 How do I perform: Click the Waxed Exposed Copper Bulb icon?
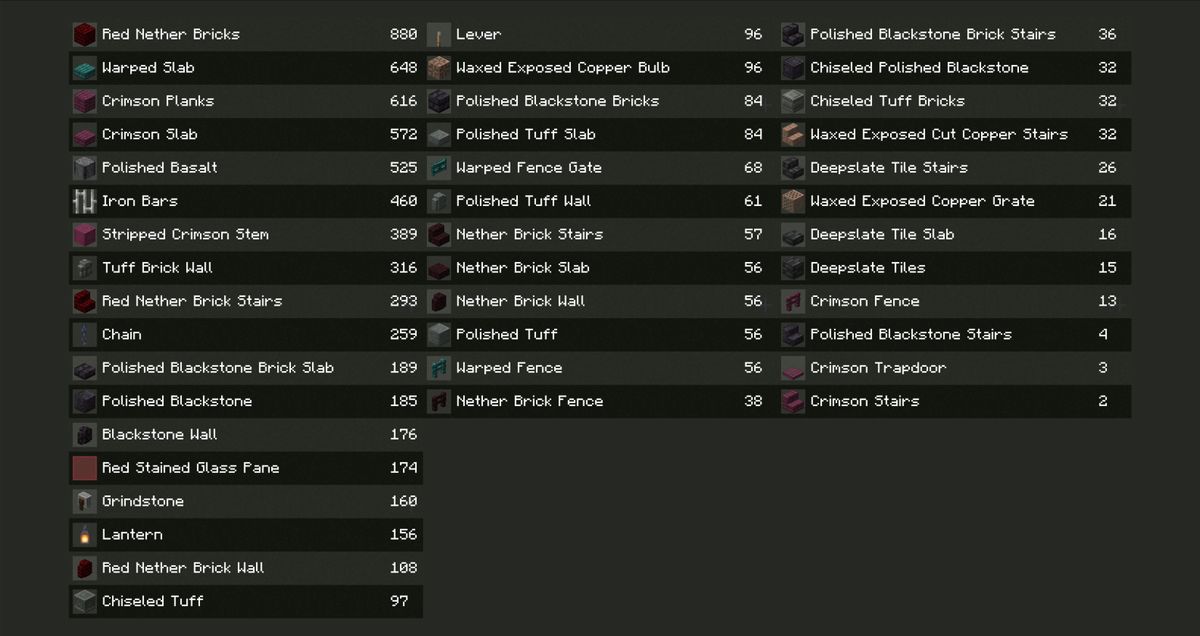point(438,68)
